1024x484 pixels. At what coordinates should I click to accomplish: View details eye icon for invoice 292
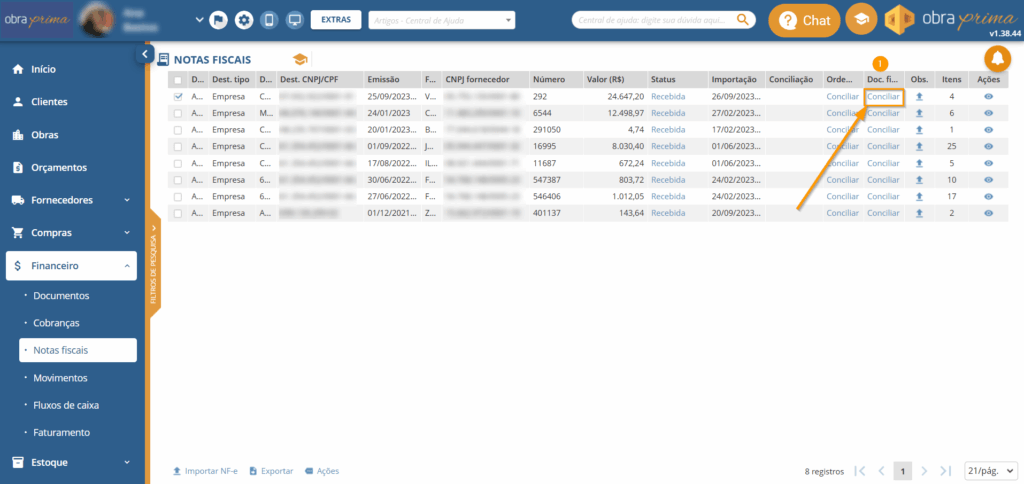click(x=988, y=97)
